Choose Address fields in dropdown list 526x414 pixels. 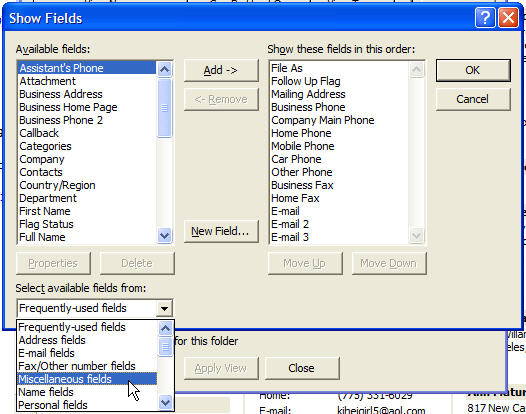(x=87, y=340)
